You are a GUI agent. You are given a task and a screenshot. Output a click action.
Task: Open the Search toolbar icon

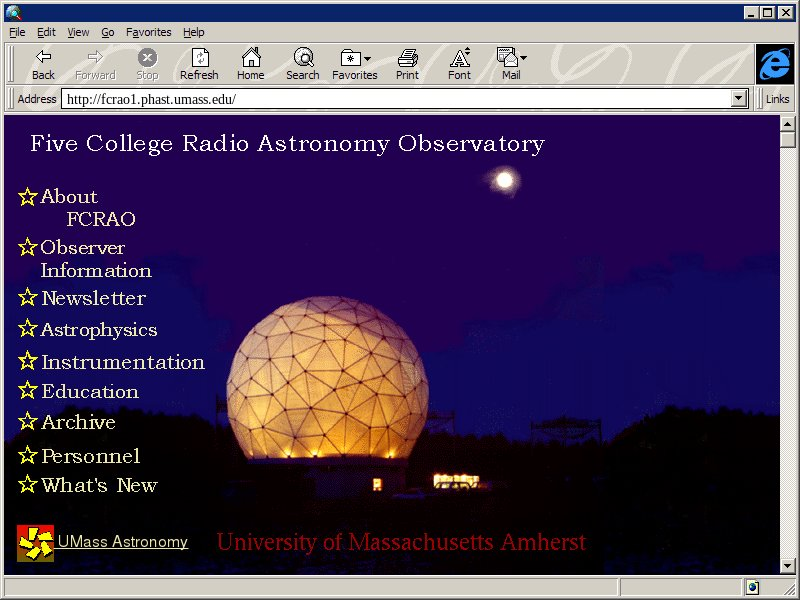point(302,58)
